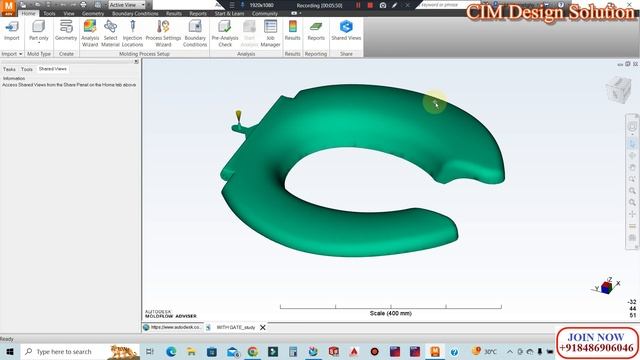The height and width of the screenshot is (360, 640).
Task: Click the Windows Start button
Action: [10, 351]
